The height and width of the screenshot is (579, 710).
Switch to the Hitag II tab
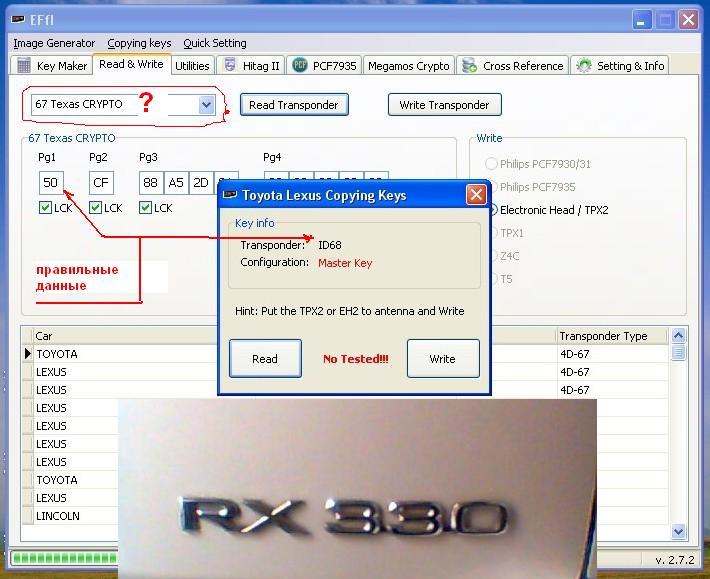click(251, 66)
